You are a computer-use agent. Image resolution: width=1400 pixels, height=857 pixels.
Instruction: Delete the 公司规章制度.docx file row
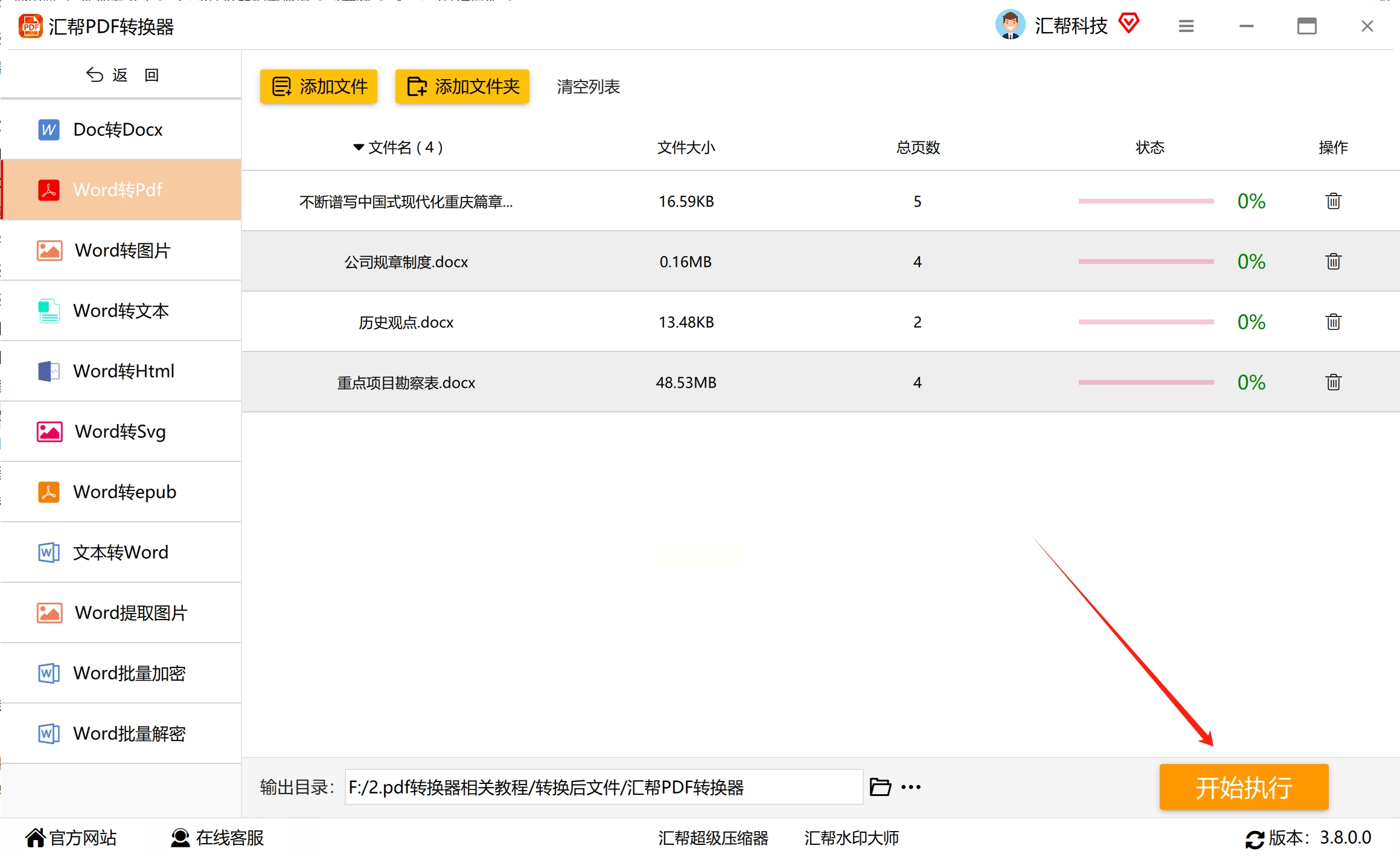click(x=1333, y=262)
